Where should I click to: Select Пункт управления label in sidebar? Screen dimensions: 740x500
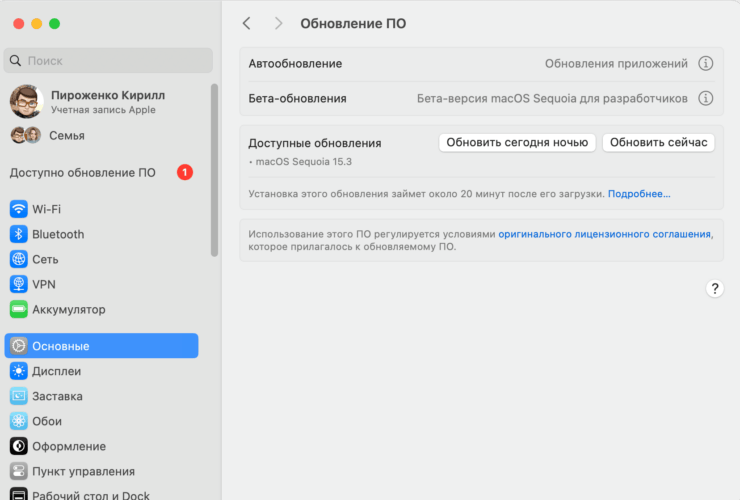[84, 471]
